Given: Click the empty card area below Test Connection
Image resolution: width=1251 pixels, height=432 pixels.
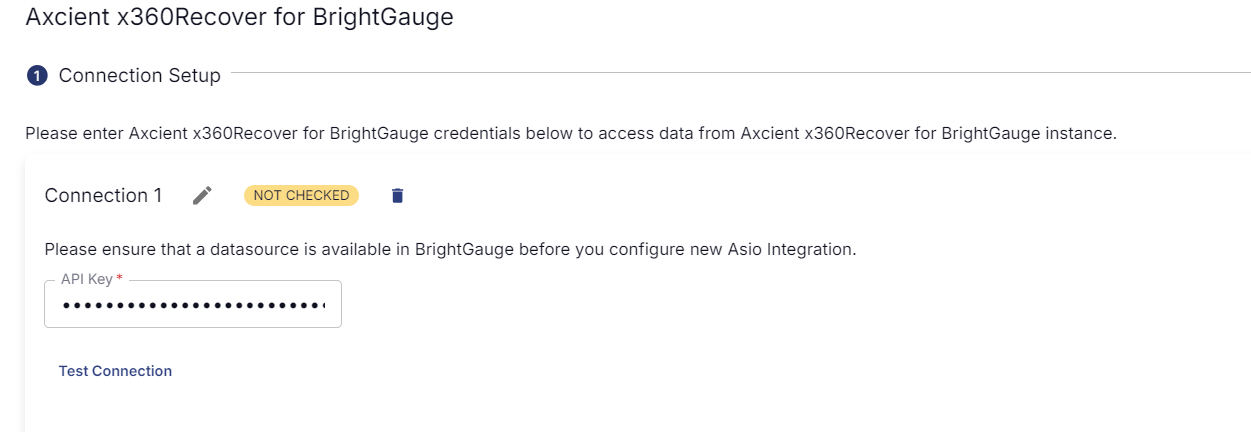Looking at the screenshot, I should point(636,408).
